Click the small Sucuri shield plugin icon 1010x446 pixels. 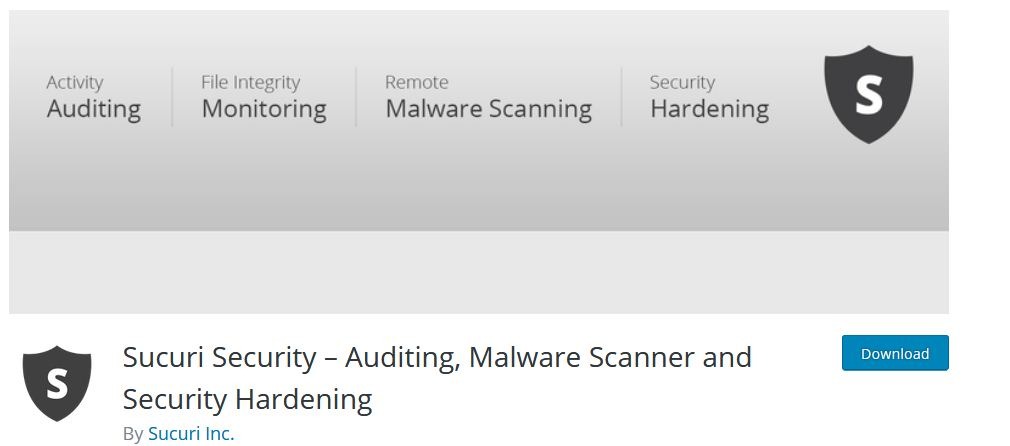click(57, 383)
